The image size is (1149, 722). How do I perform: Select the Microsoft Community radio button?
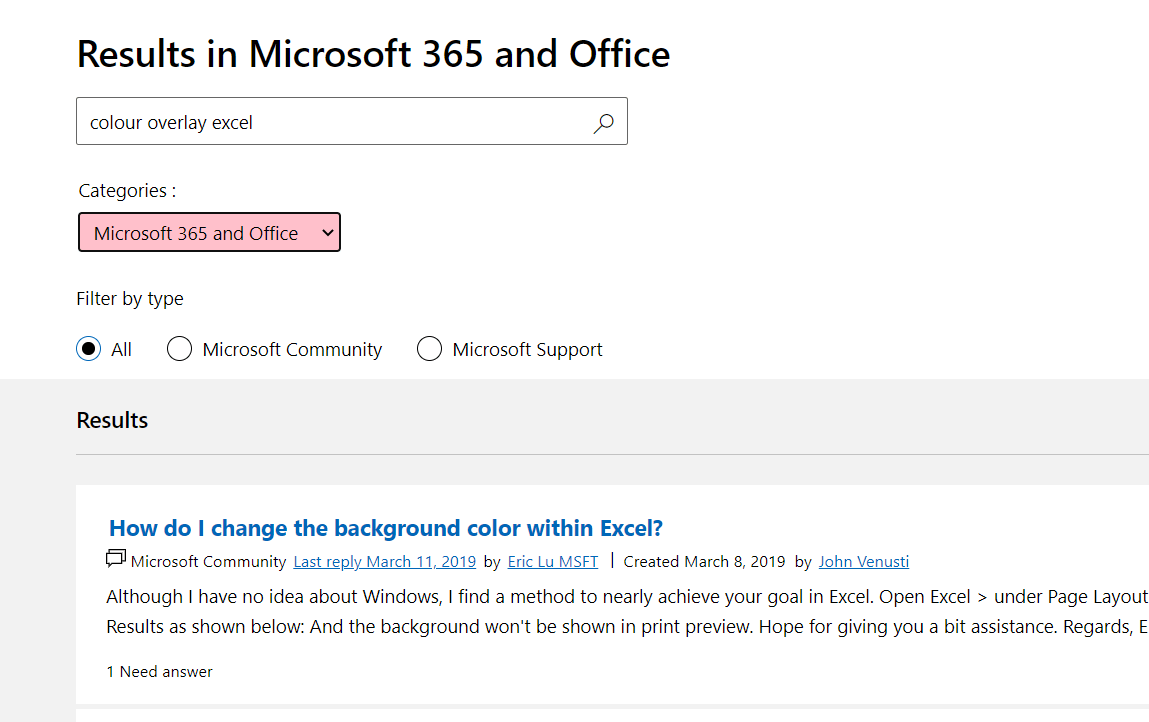(x=180, y=349)
